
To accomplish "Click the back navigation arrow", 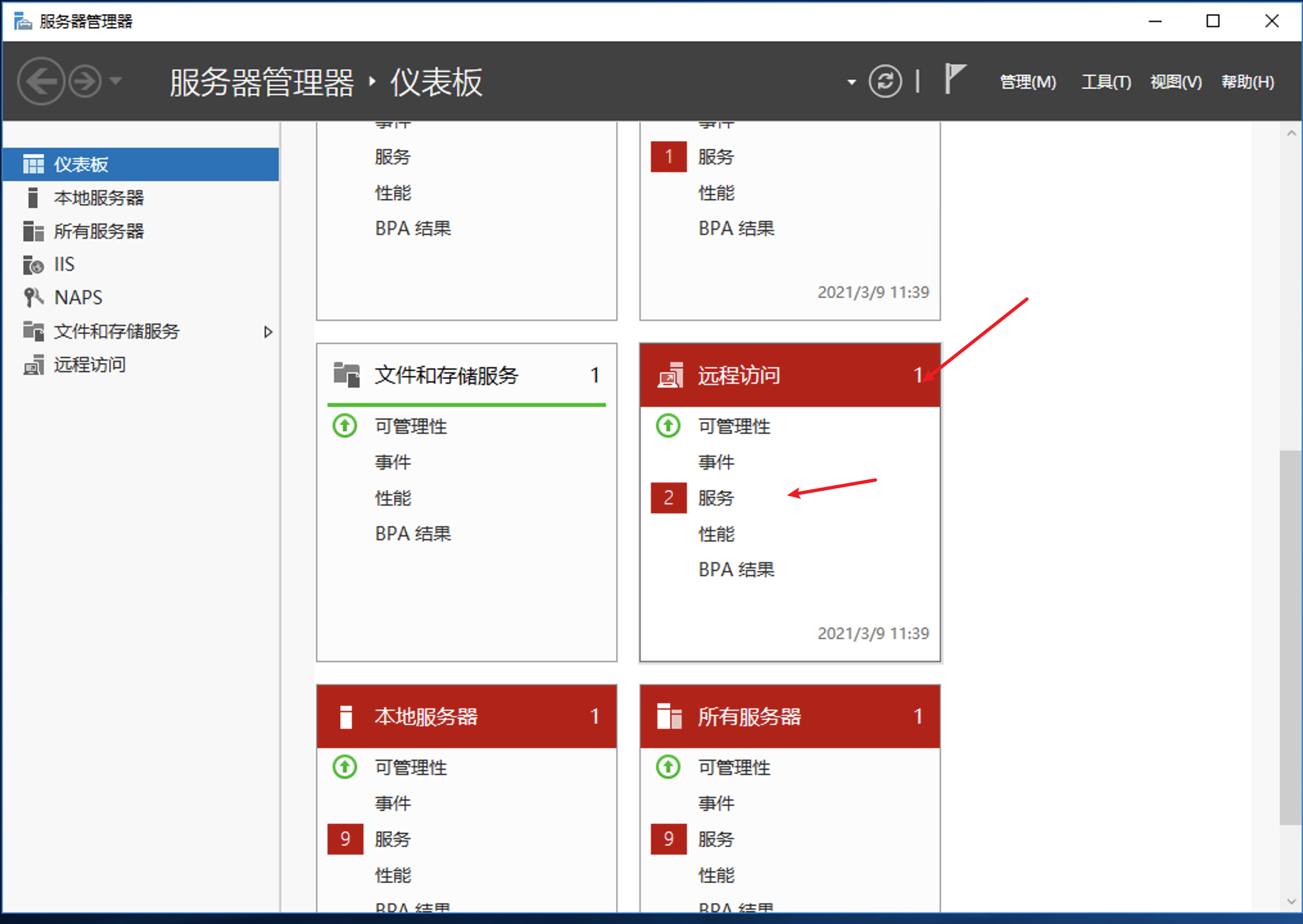I will tap(41, 81).
